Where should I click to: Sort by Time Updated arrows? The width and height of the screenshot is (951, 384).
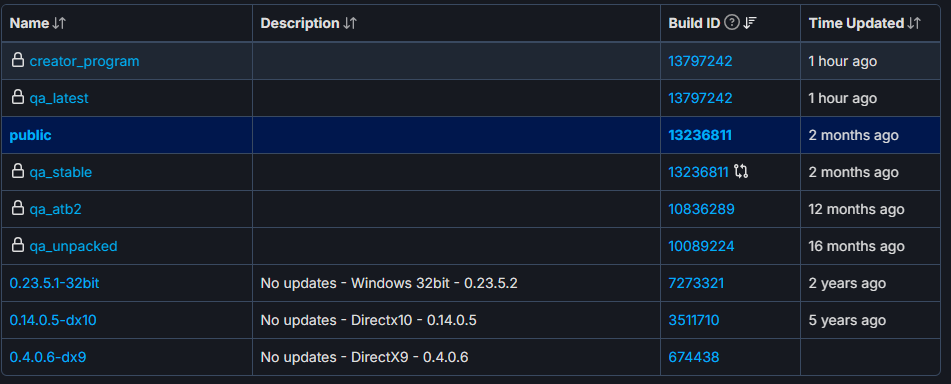point(914,24)
